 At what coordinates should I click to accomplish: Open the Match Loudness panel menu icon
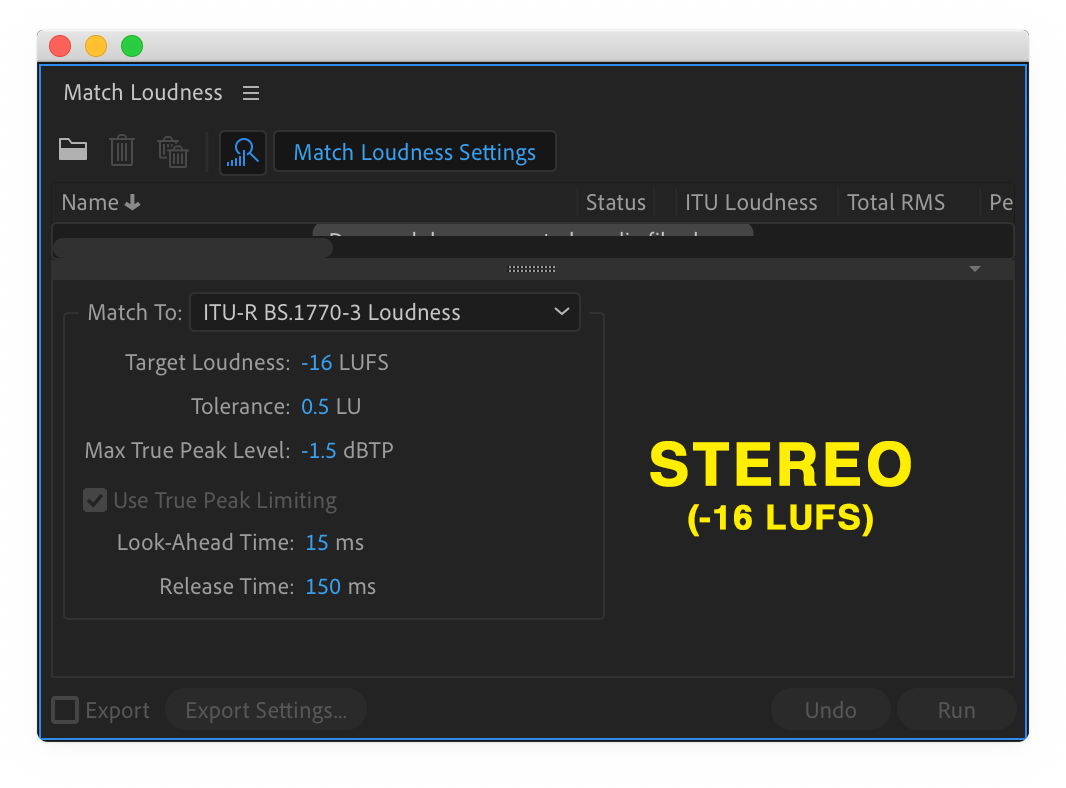pos(251,93)
